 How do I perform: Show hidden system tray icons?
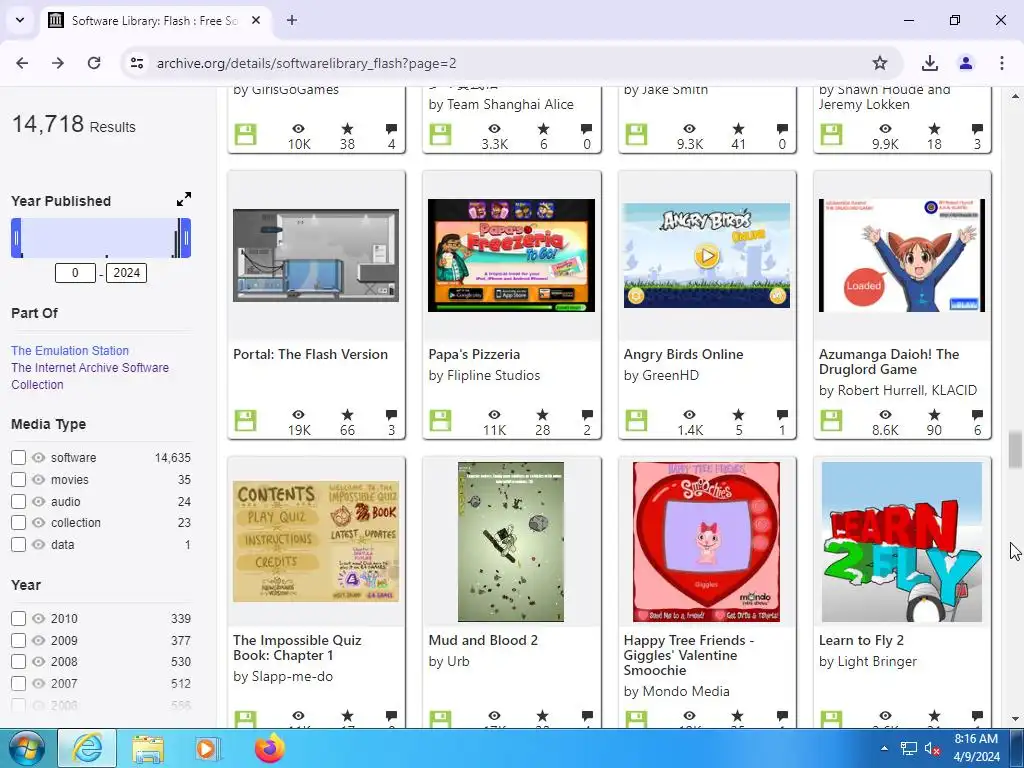click(884, 748)
